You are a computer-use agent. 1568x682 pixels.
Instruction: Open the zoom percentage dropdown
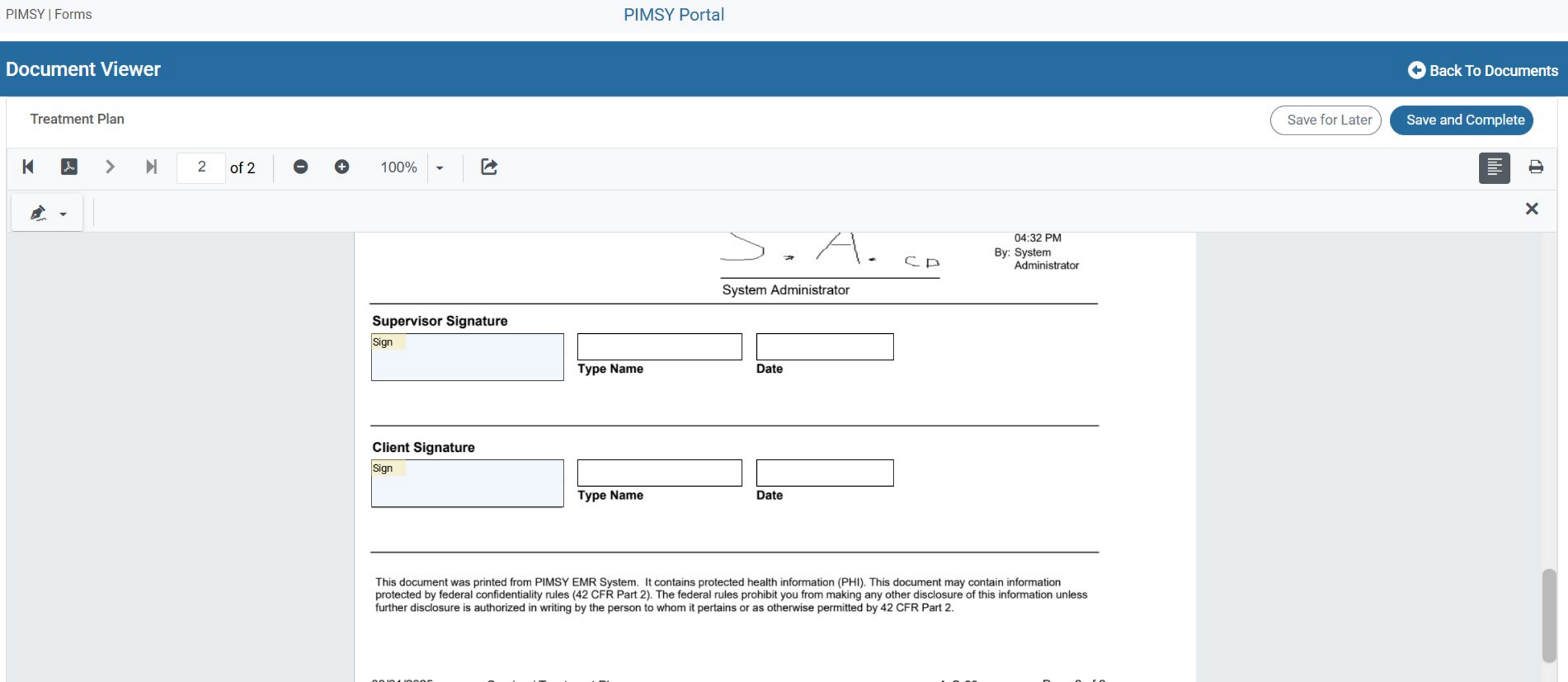441,167
